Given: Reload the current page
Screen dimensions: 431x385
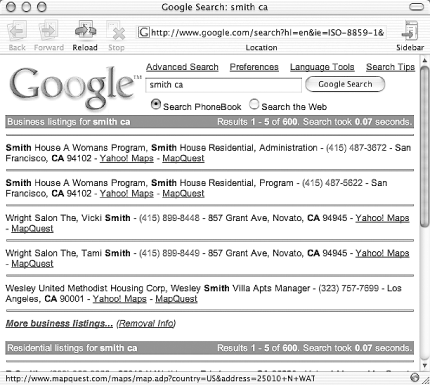Looking at the screenshot, I should click(x=85, y=30).
